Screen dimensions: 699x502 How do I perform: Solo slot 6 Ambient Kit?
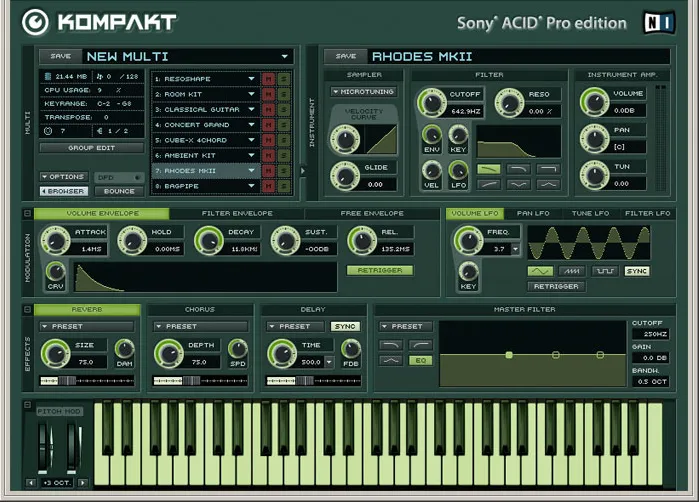284,156
